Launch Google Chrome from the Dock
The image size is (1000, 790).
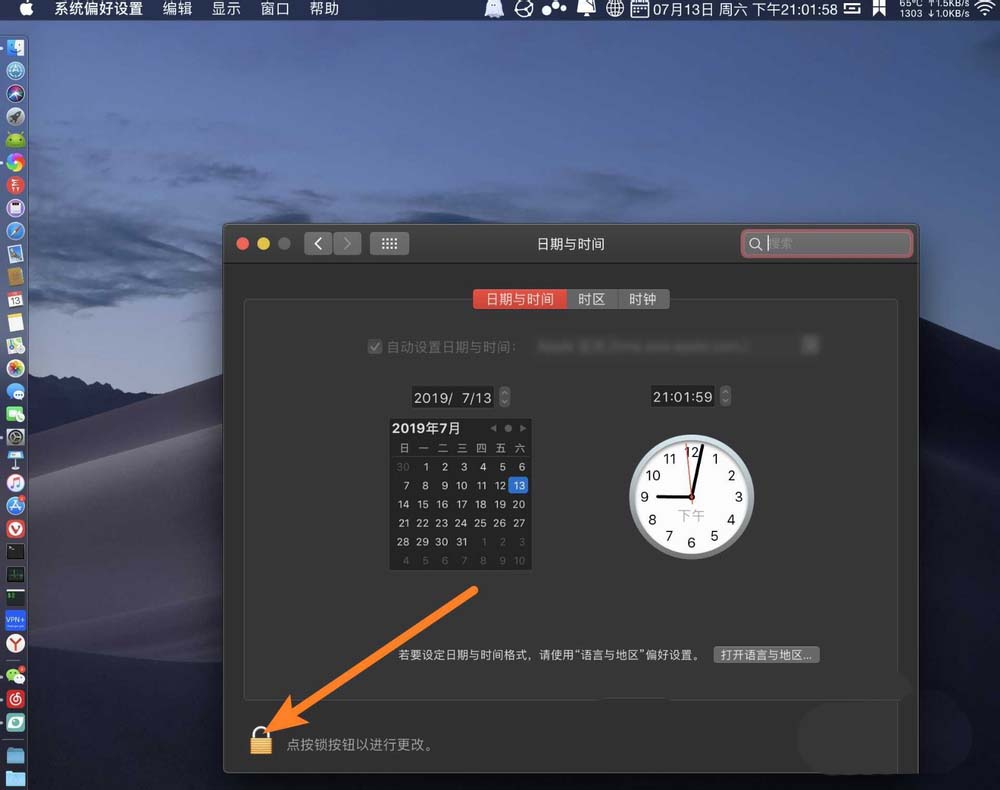point(15,161)
